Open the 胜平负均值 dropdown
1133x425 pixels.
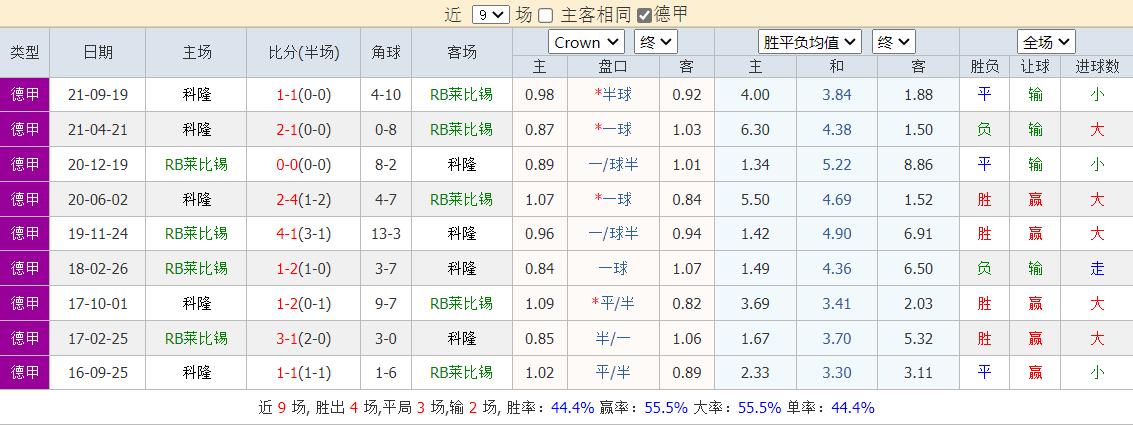click(x=809, y=42)
